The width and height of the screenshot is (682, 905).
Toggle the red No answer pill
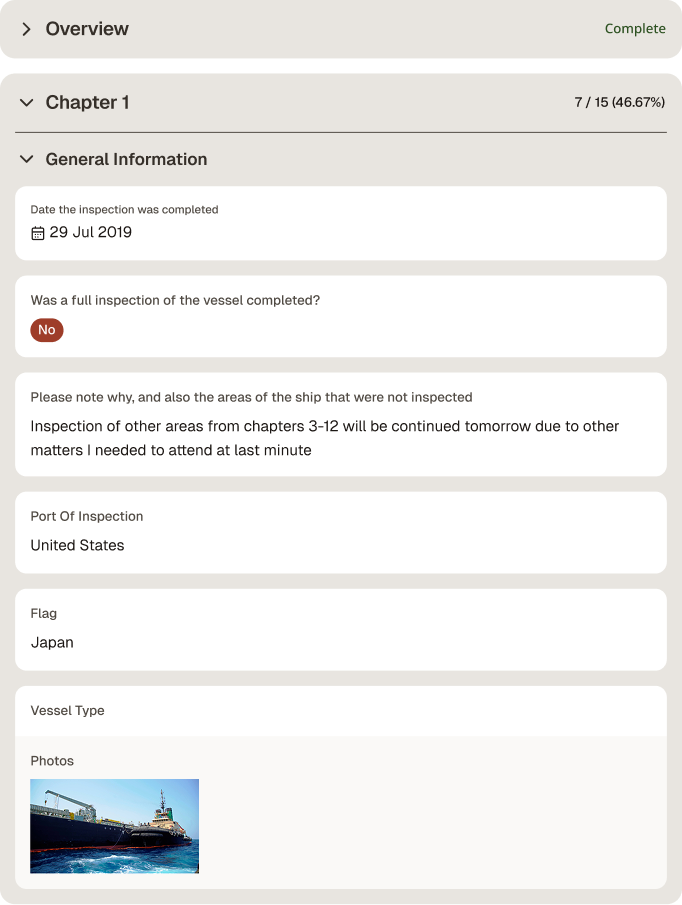coord(47,330)
